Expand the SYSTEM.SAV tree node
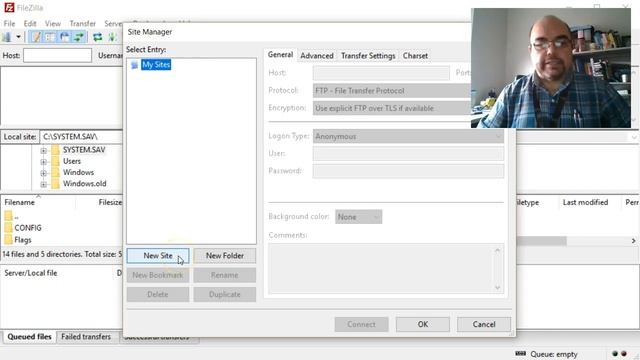The width and height of the screenshot is (640, 360). point(44,151)
